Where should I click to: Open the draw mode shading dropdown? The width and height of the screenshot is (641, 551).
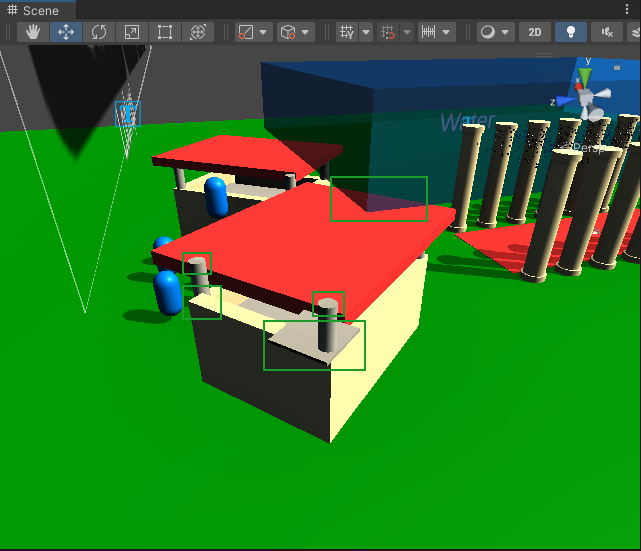pos(495,32)
